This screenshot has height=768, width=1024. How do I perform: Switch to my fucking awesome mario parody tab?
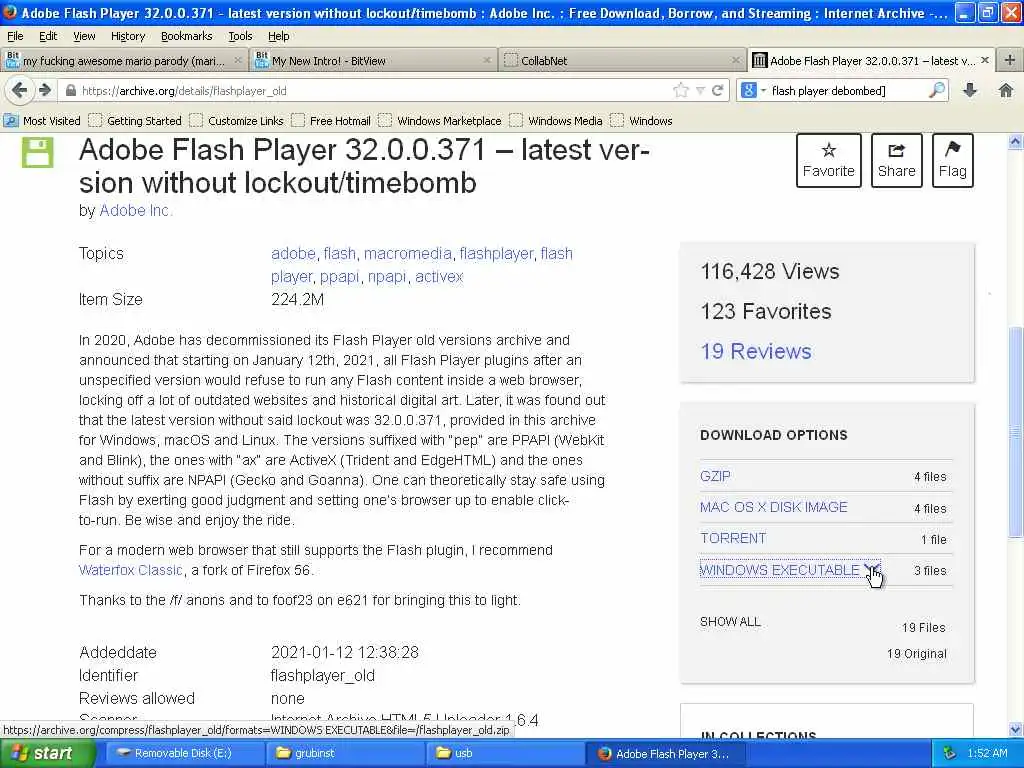pyautogui.click(x=124, y=60)
